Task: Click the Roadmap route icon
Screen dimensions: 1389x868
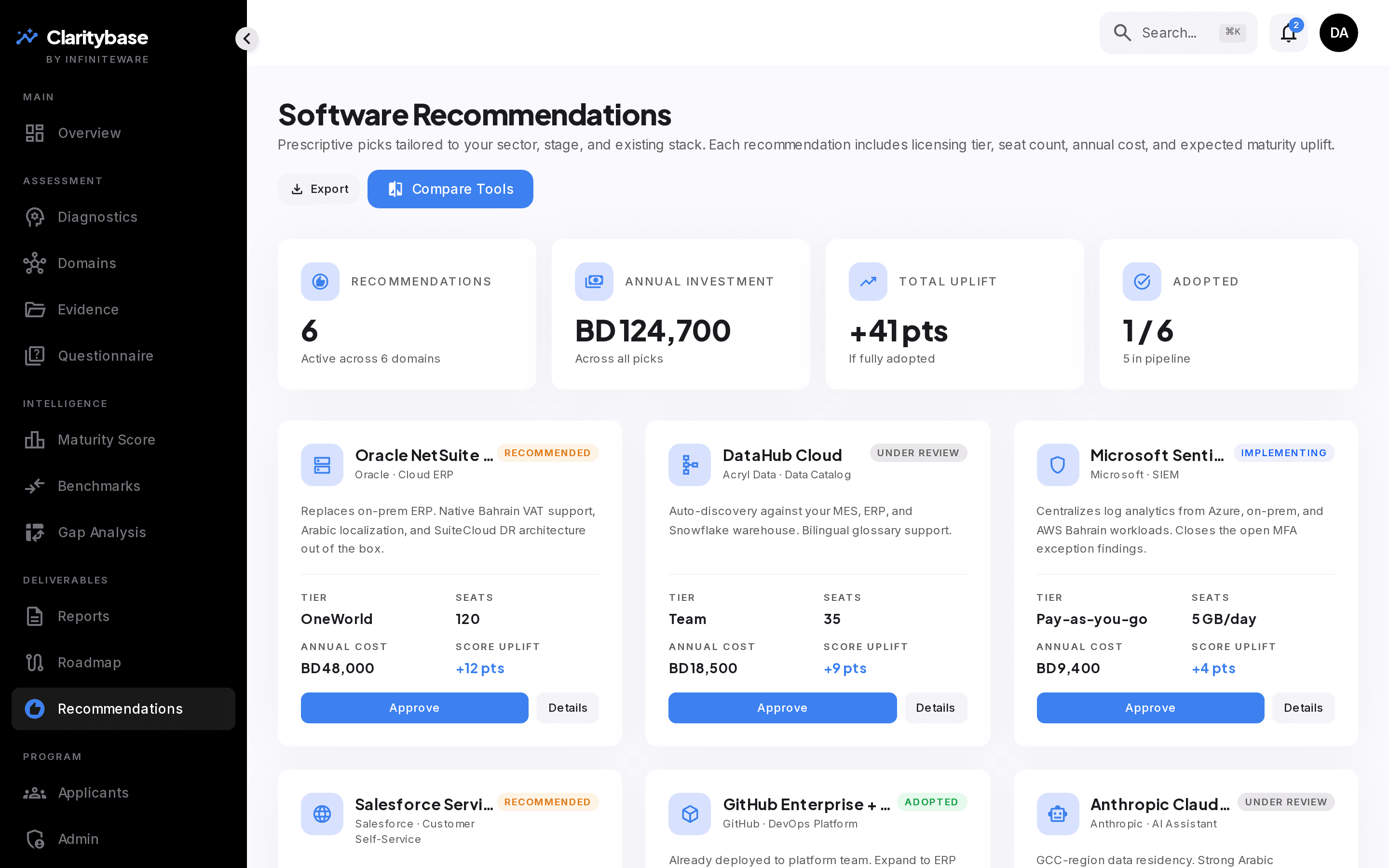Action: point(35,663)
